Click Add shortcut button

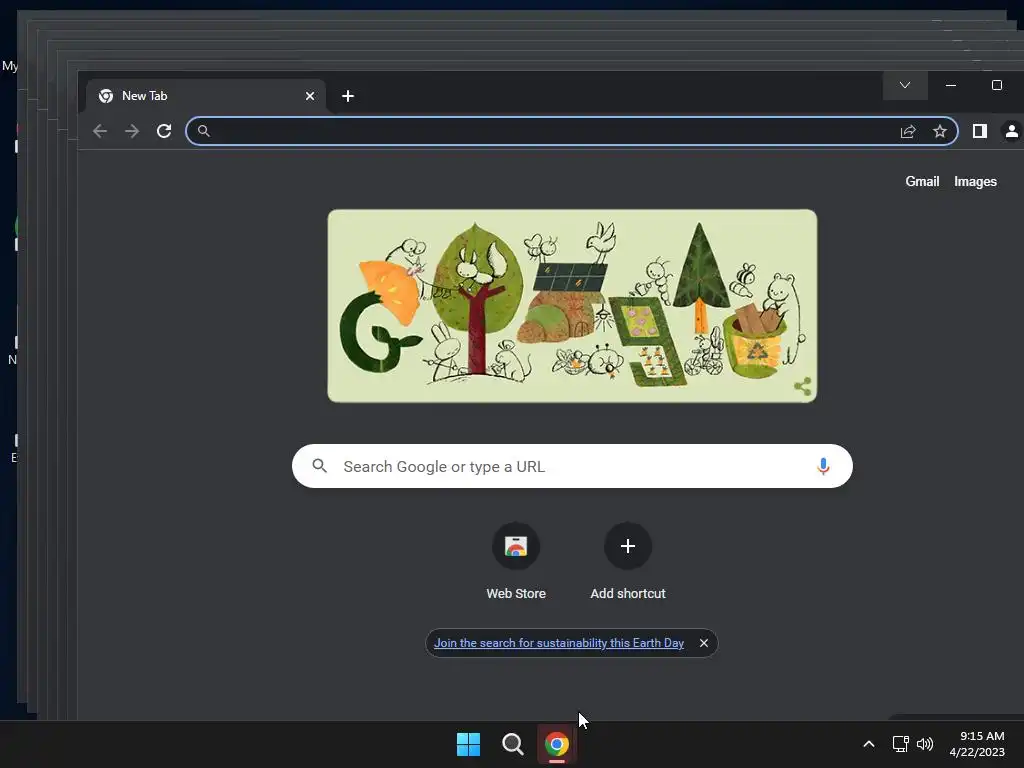click(628, 562)
